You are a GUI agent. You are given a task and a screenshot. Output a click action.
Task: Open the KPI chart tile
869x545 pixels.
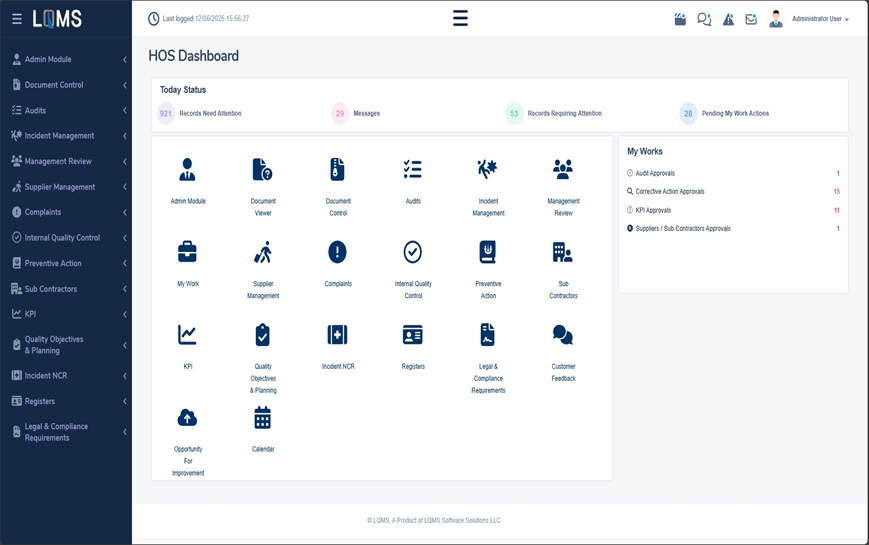tap(188, 346)
